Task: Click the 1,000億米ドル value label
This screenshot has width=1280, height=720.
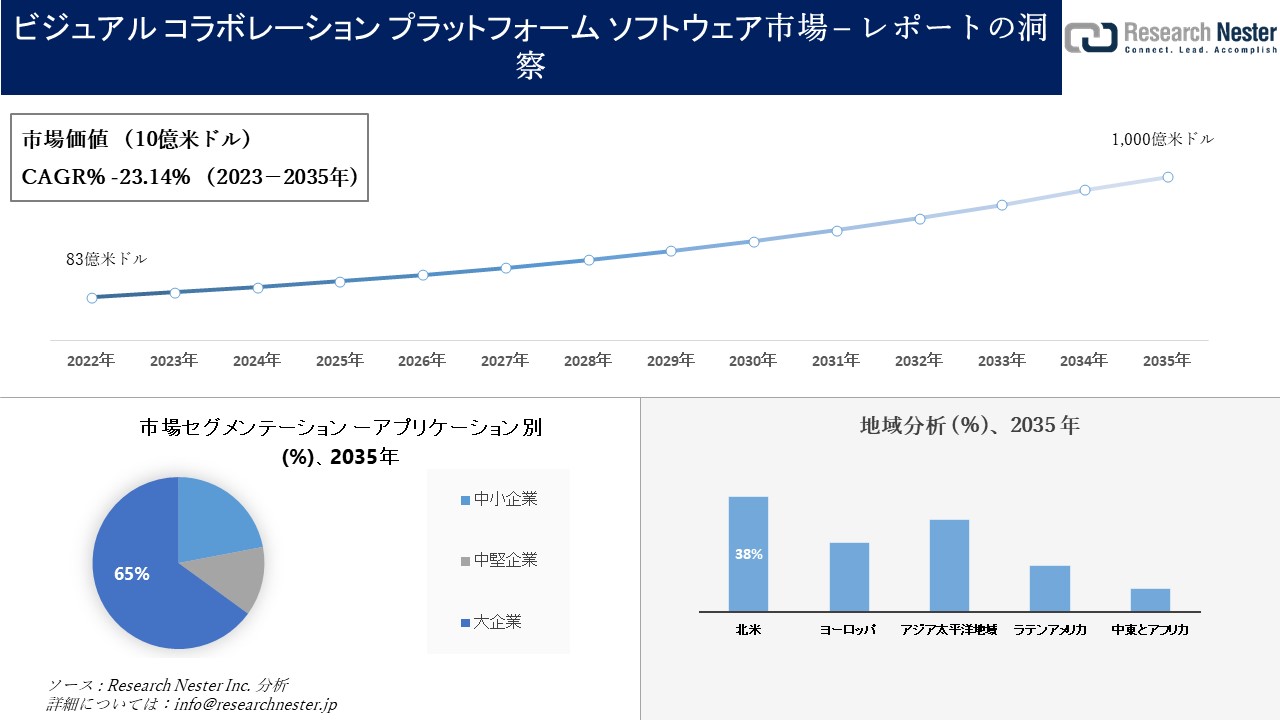Action: pyautogui.click(x=1161, y=140)
